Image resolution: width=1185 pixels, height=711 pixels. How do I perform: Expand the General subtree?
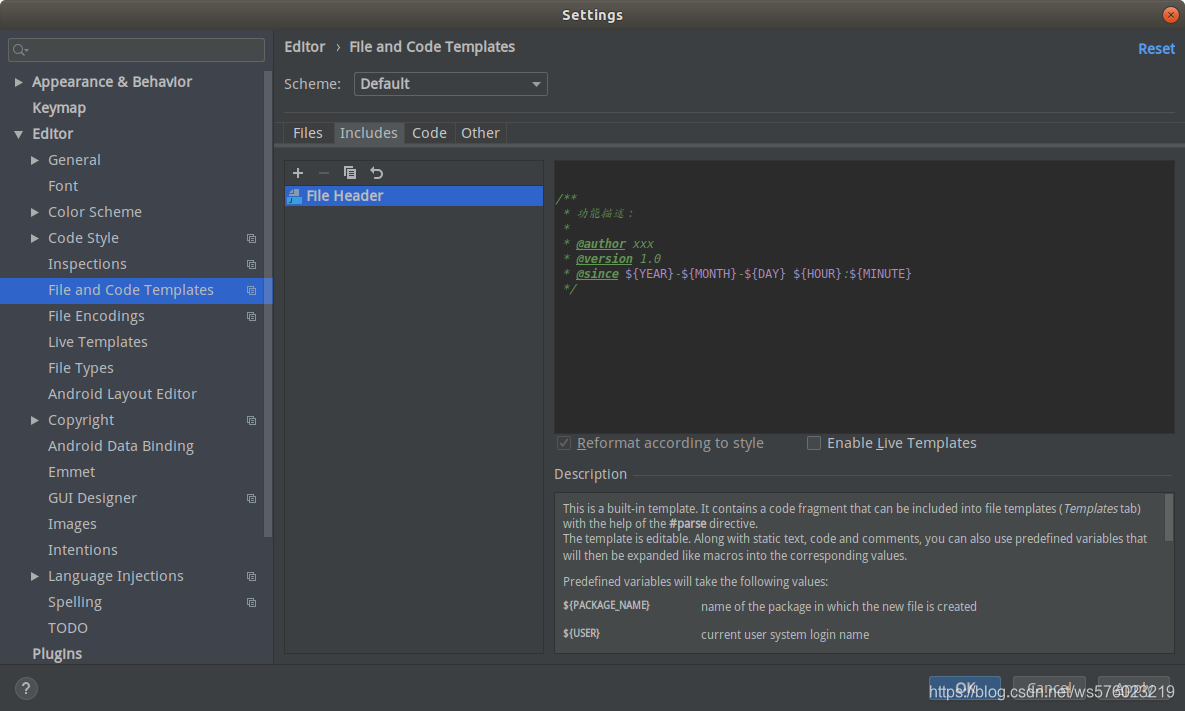click(x=35, y=160)
